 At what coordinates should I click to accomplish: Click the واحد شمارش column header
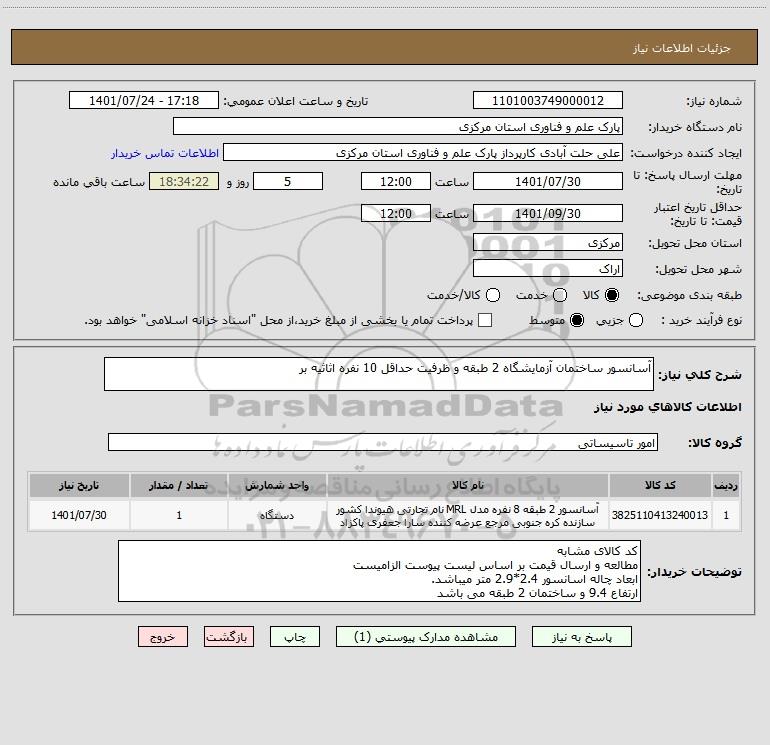click(277, 485)
